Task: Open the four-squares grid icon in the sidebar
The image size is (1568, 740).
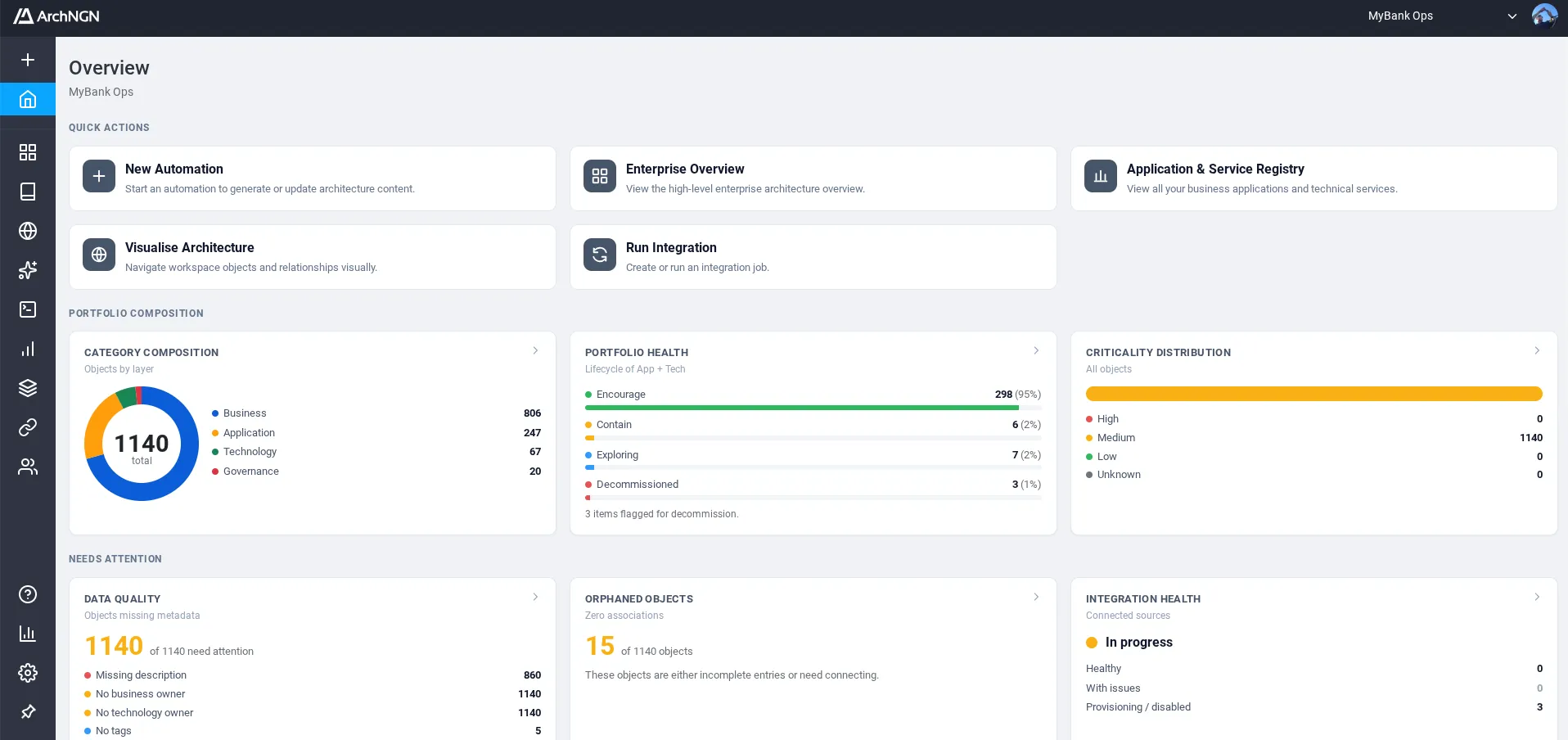Action: 28,152
